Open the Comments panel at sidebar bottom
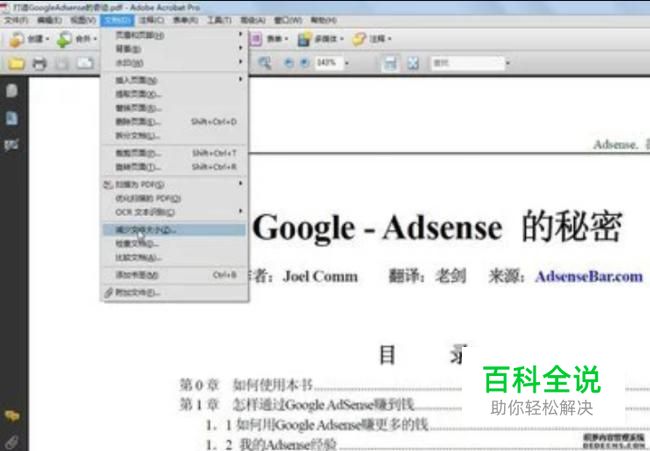 click(12, 415)
